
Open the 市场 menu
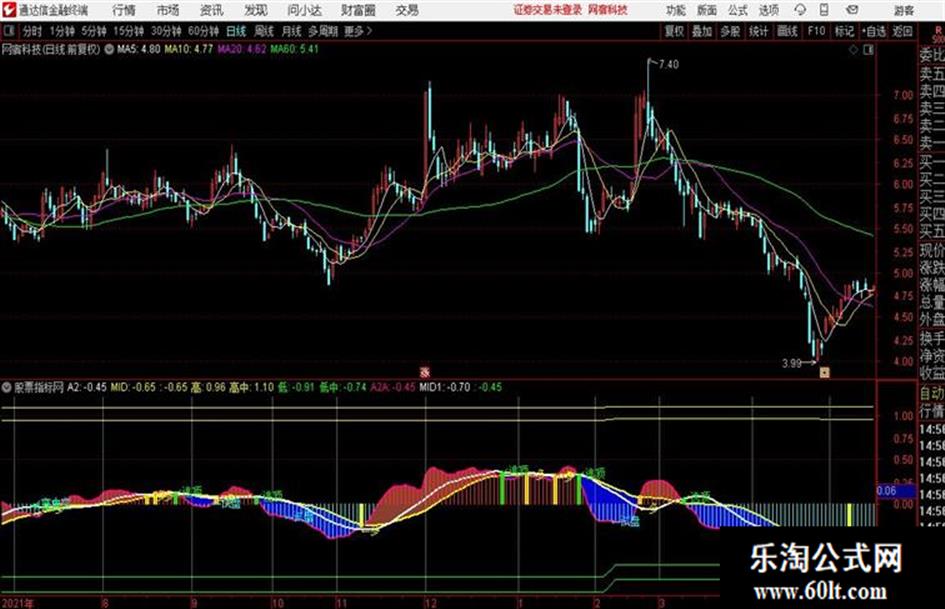click(x=168, y=10)
